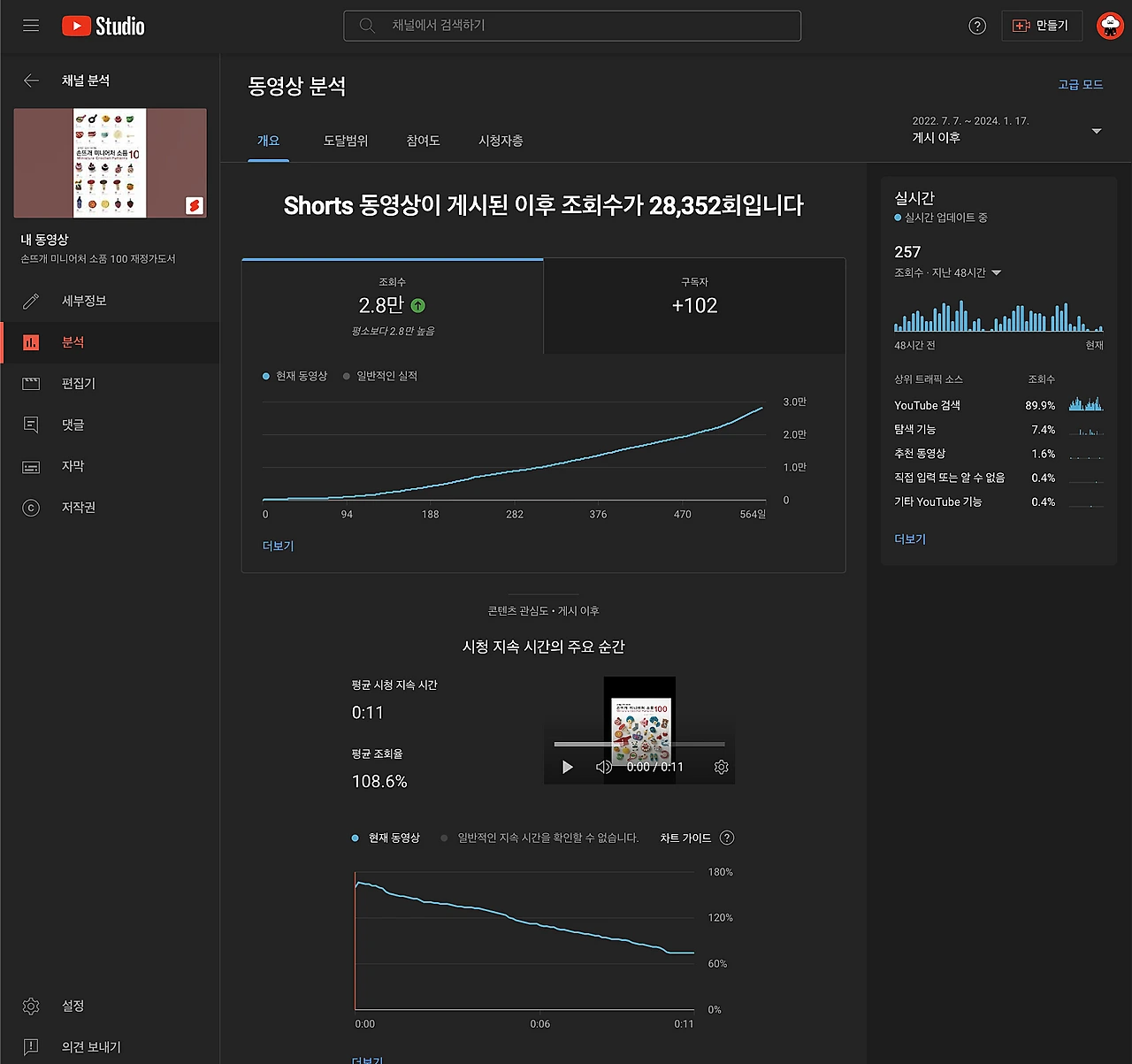Switch to the 시청자층 tab

click(x=500, y=141)
